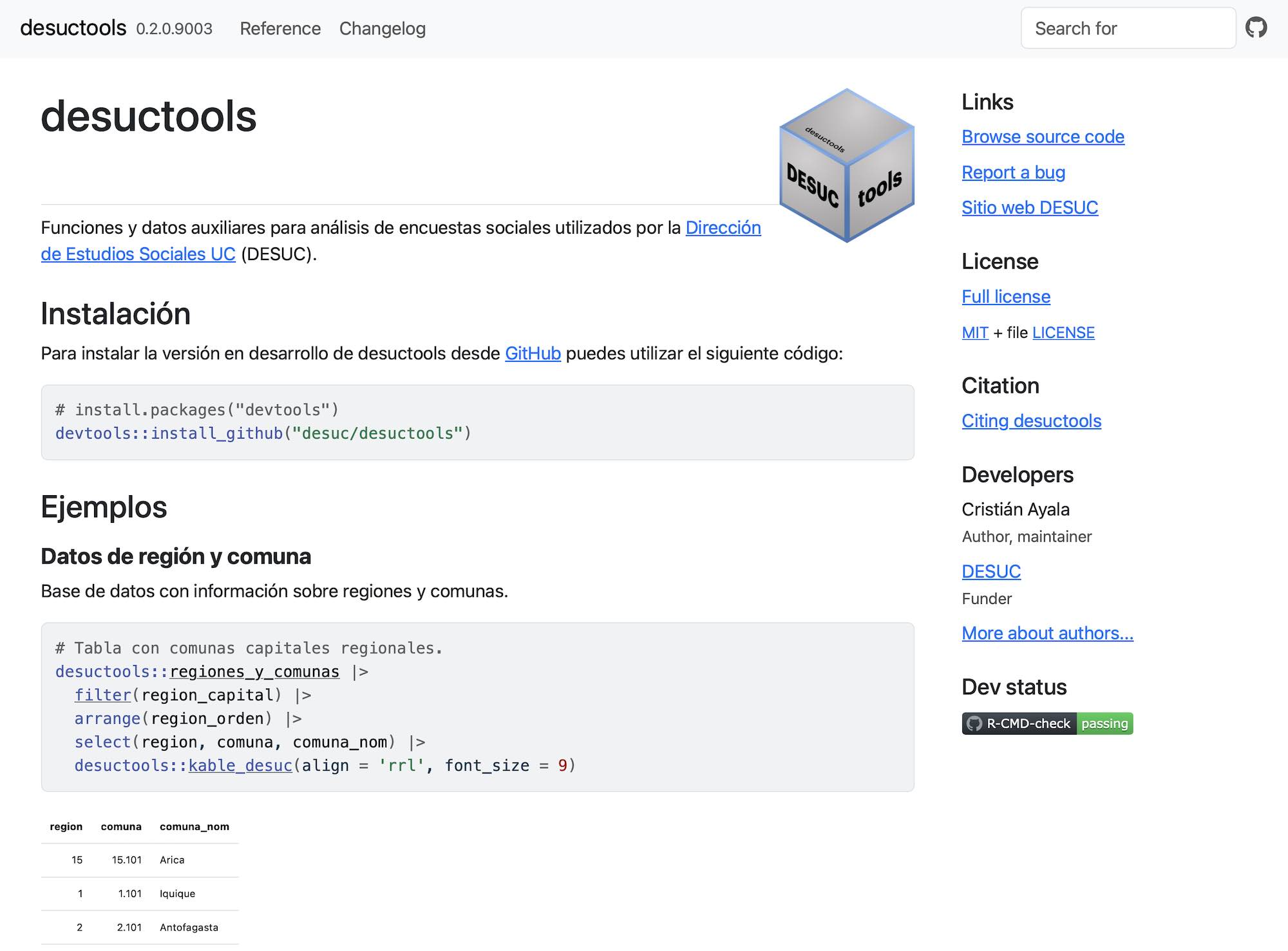The width and height of the screenshot is (1288, 951).
Task: Click the Developers sidebar heading
Action: (x=1018, y=475)
